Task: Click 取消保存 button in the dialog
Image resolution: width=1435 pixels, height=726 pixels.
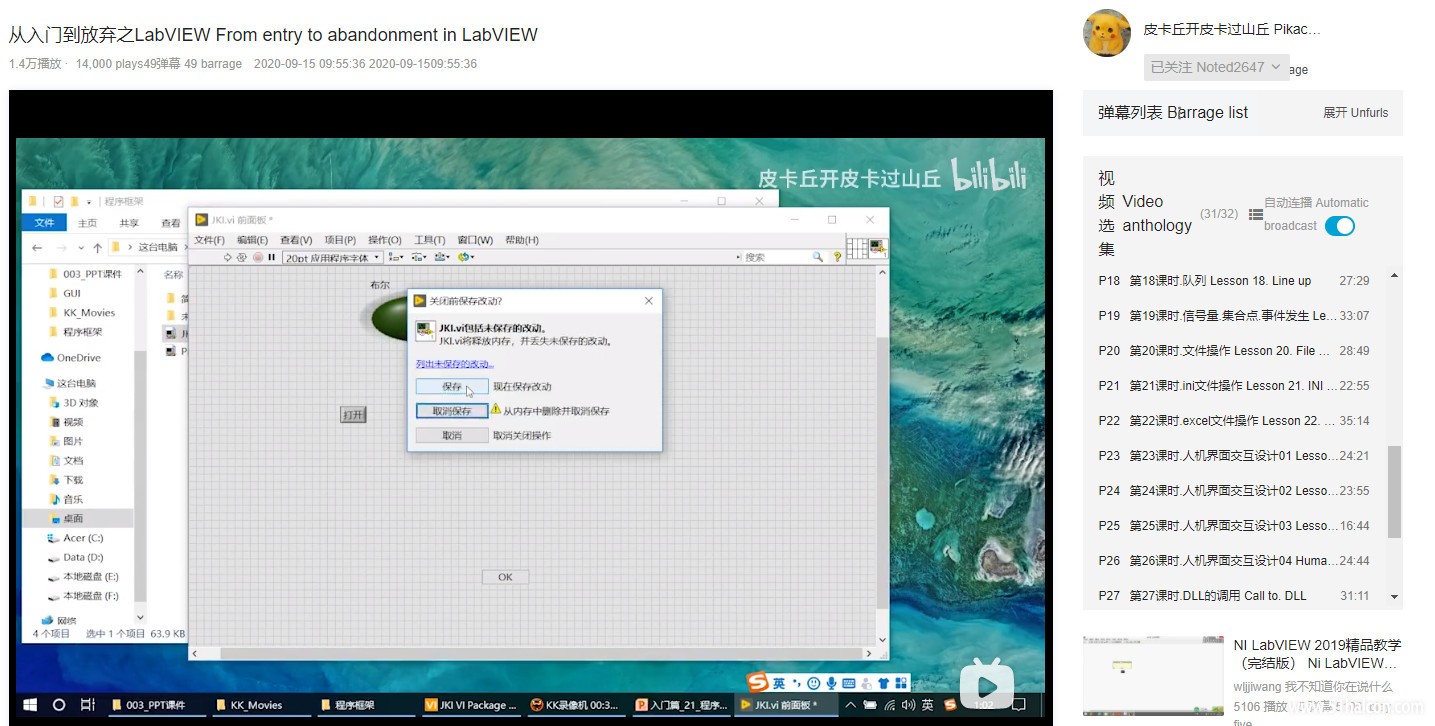Action: pos(452,411)
